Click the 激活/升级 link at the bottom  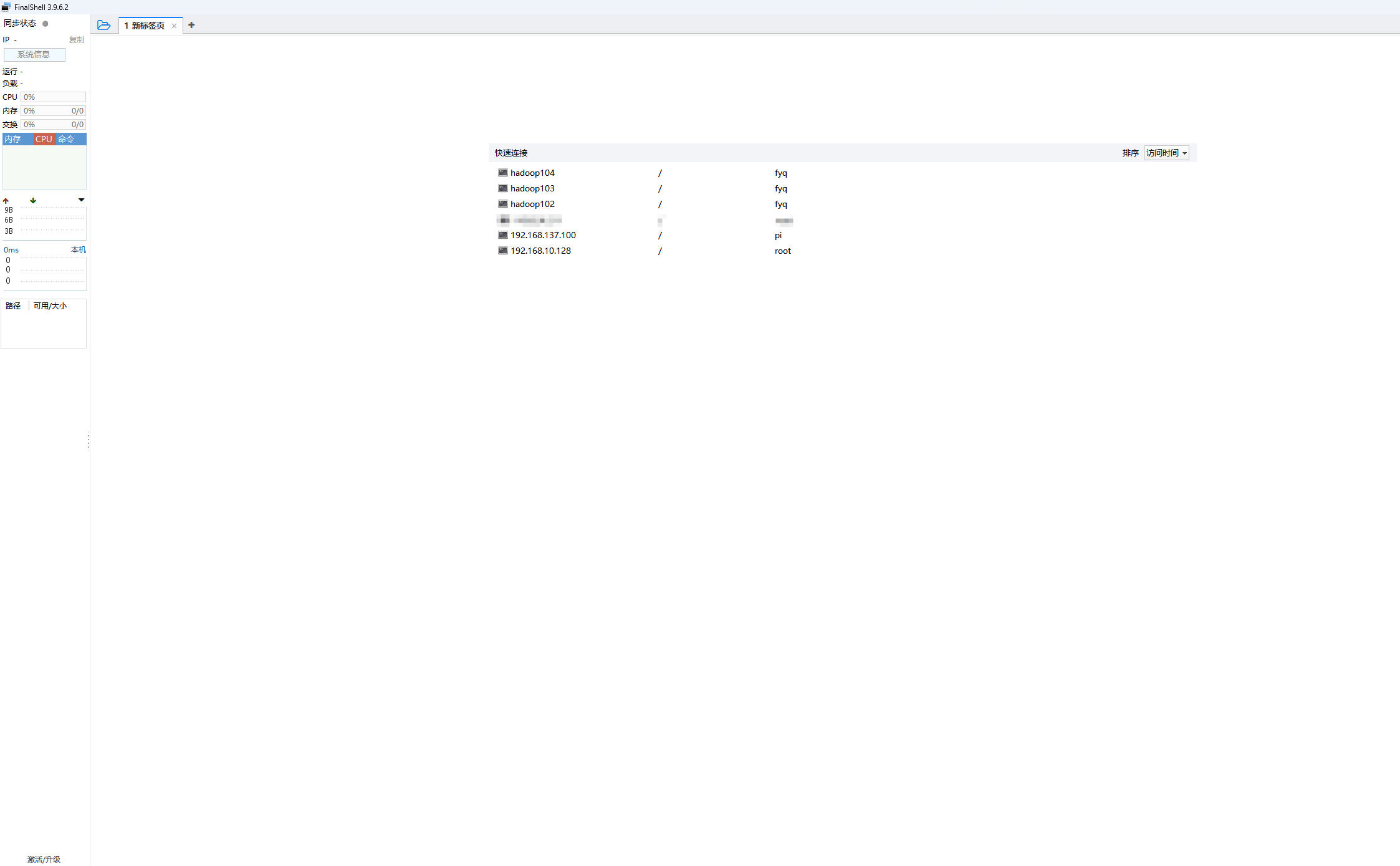pyautogui.click(x=44, y=859)
